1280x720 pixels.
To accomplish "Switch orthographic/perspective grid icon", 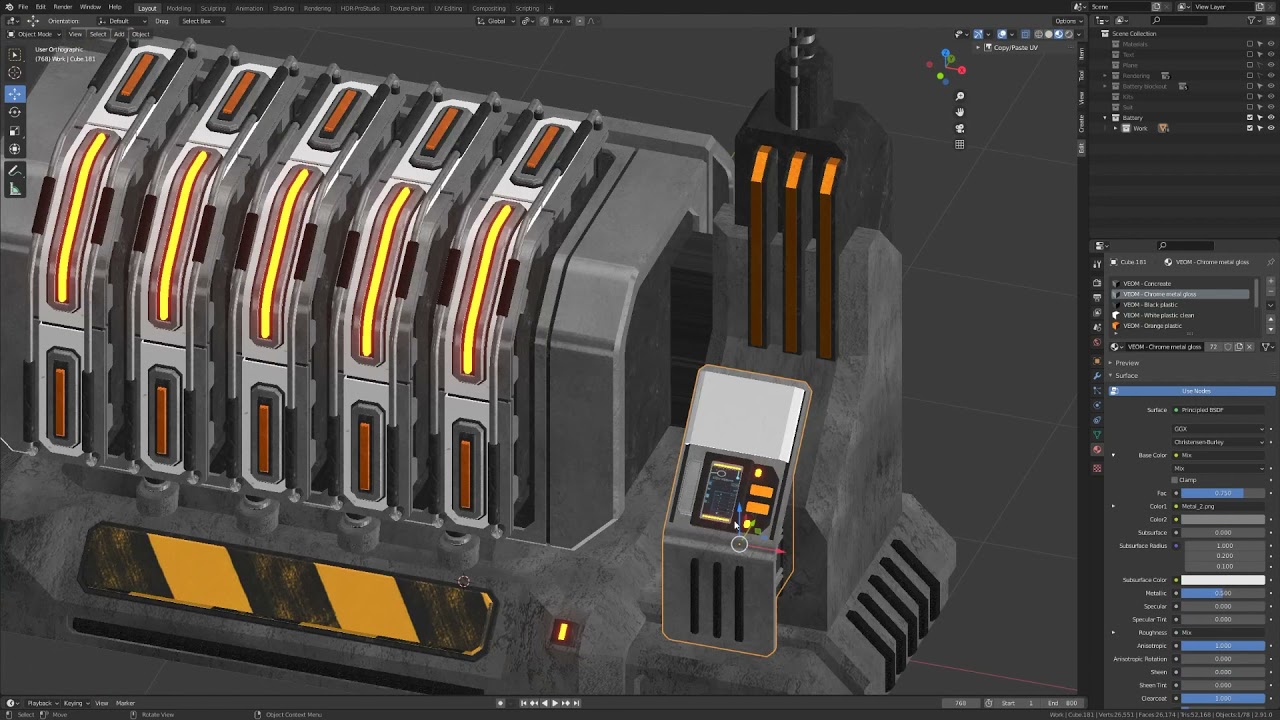I will tap(959, 144).
